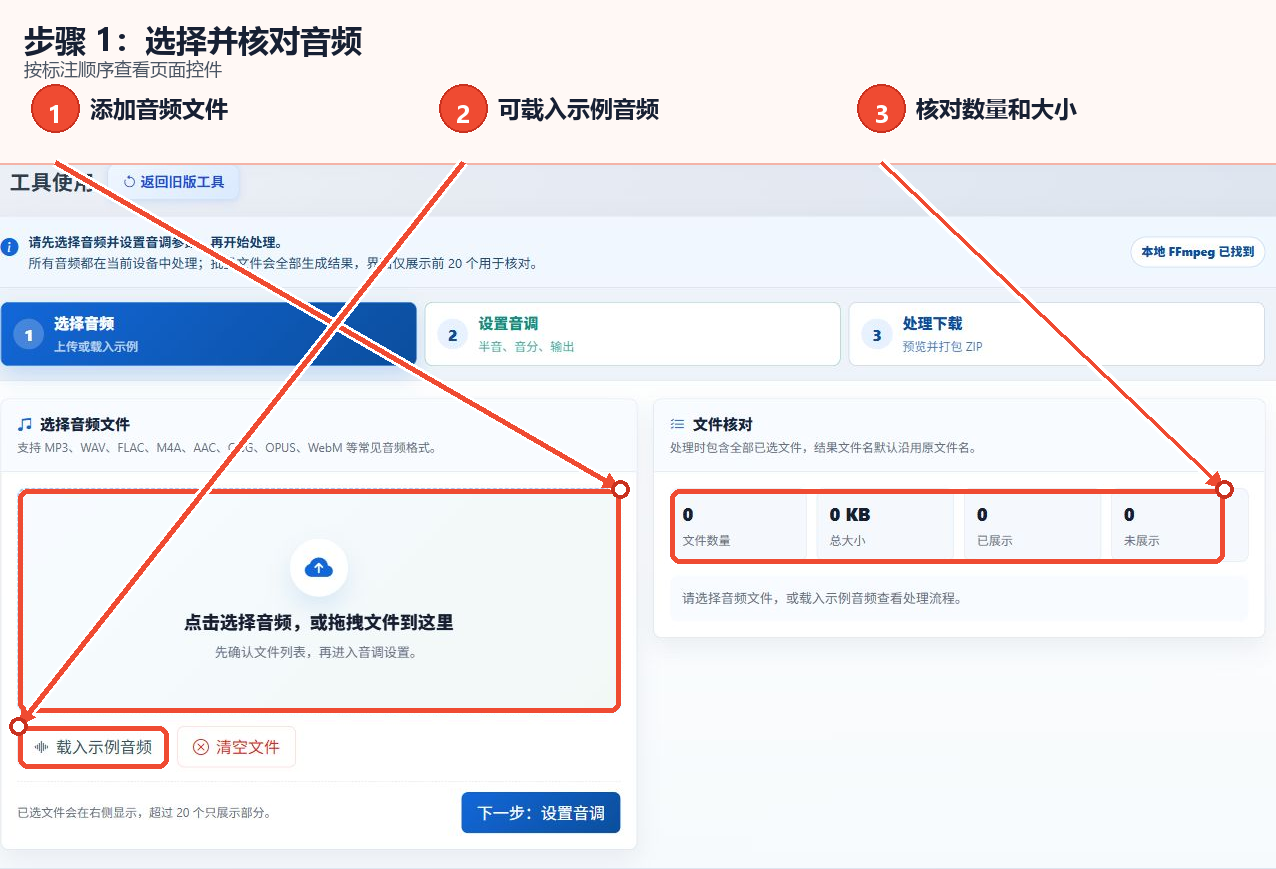
Task: Load the sample audio with 载入示例音频
Action: 93,747
